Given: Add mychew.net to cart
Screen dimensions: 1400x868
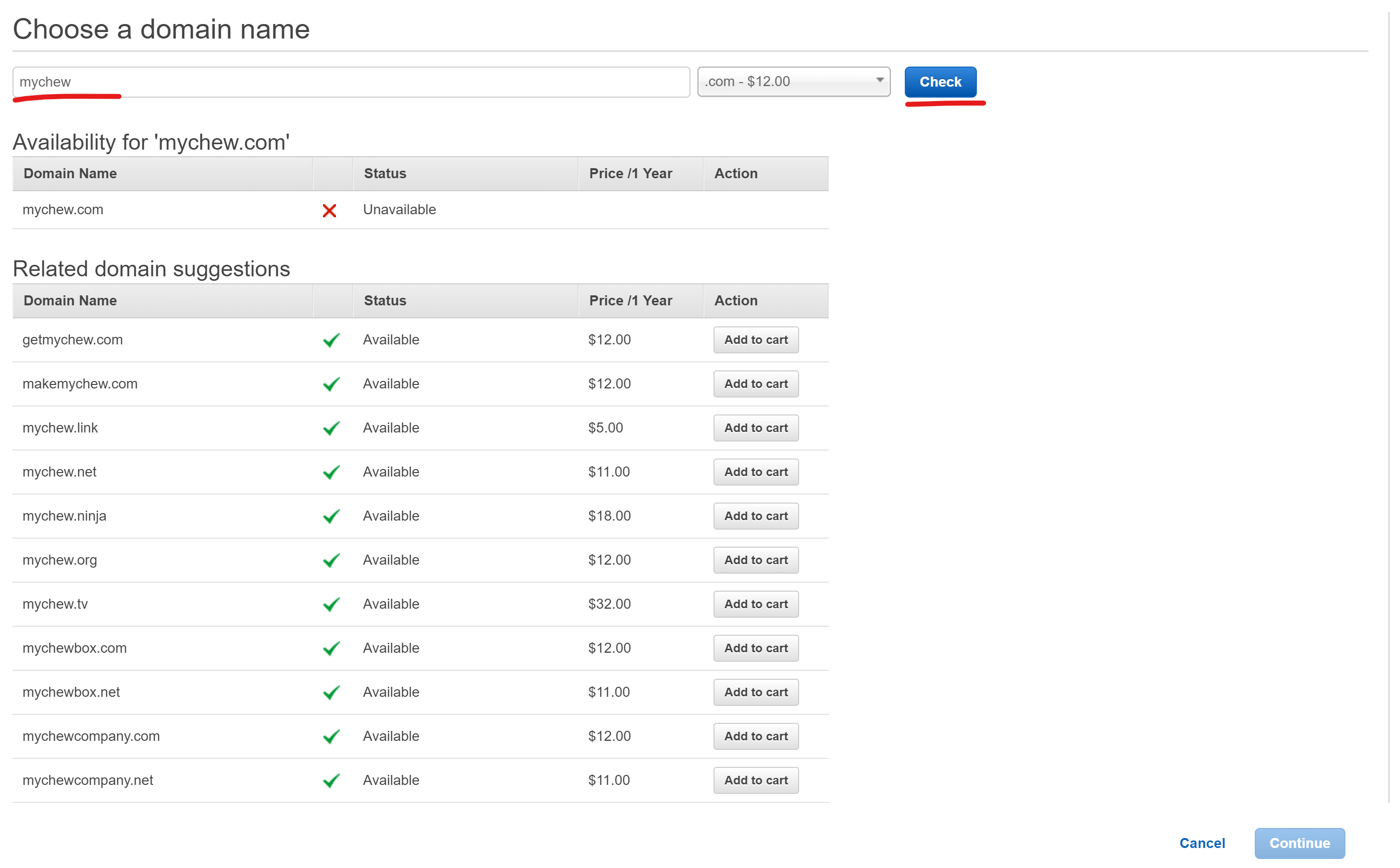Looking at the screenshot, I should [755, 472].
